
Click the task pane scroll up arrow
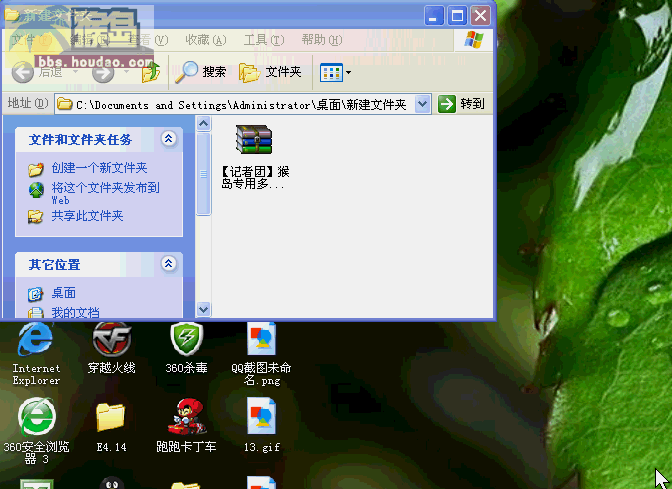(x=204, y=123)
